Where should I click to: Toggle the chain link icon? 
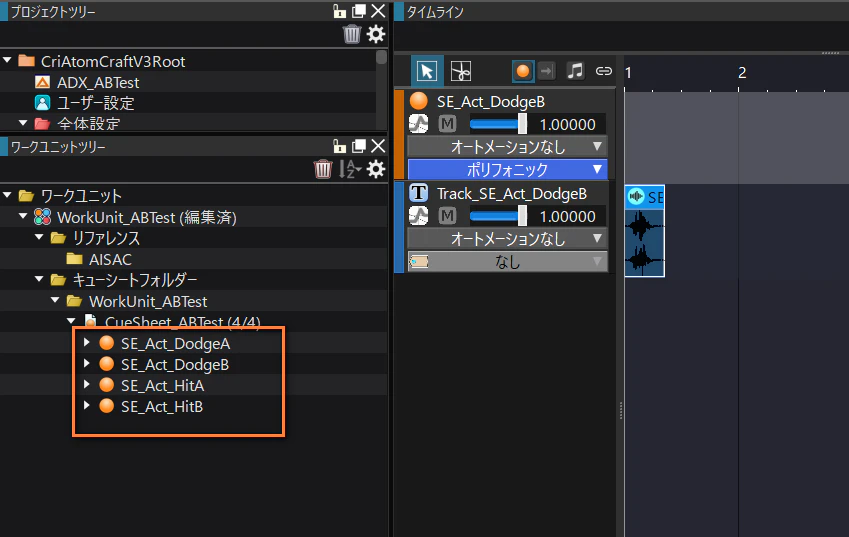603,71
